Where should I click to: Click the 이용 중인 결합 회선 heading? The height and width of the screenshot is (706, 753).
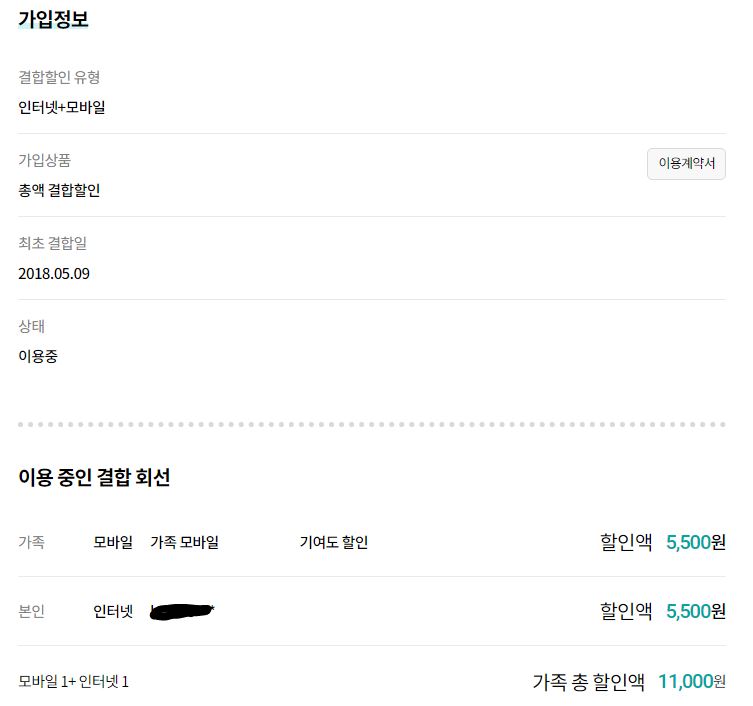pyautogui.click(x=94, y=478)
